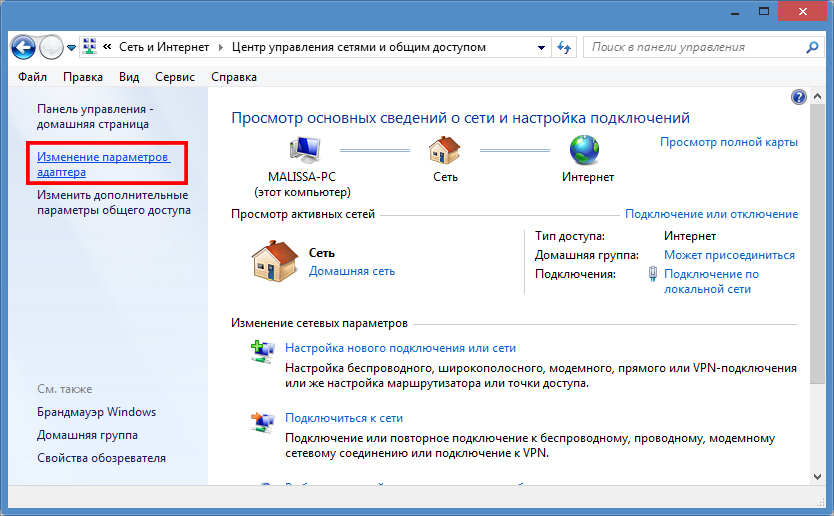Click the vertical scrollbar thumb
The width and height of the screenshot is (834, 516).
point(818,244)
